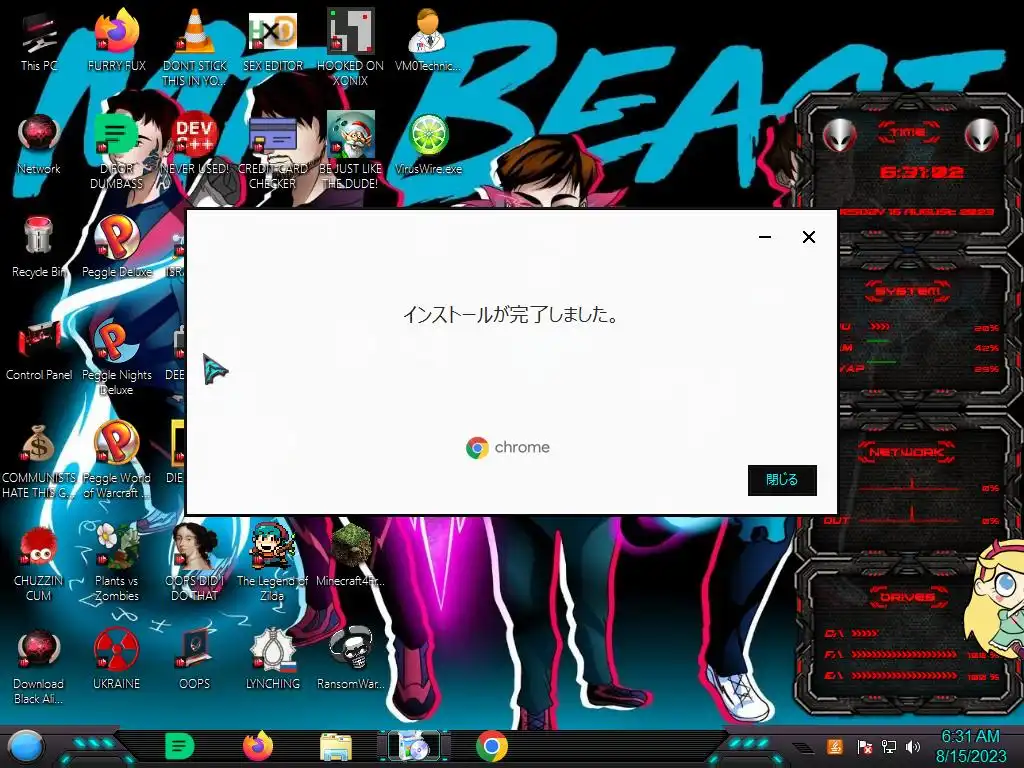
Task: Click the C:\ drive usage bar
Action: [865, 633]
